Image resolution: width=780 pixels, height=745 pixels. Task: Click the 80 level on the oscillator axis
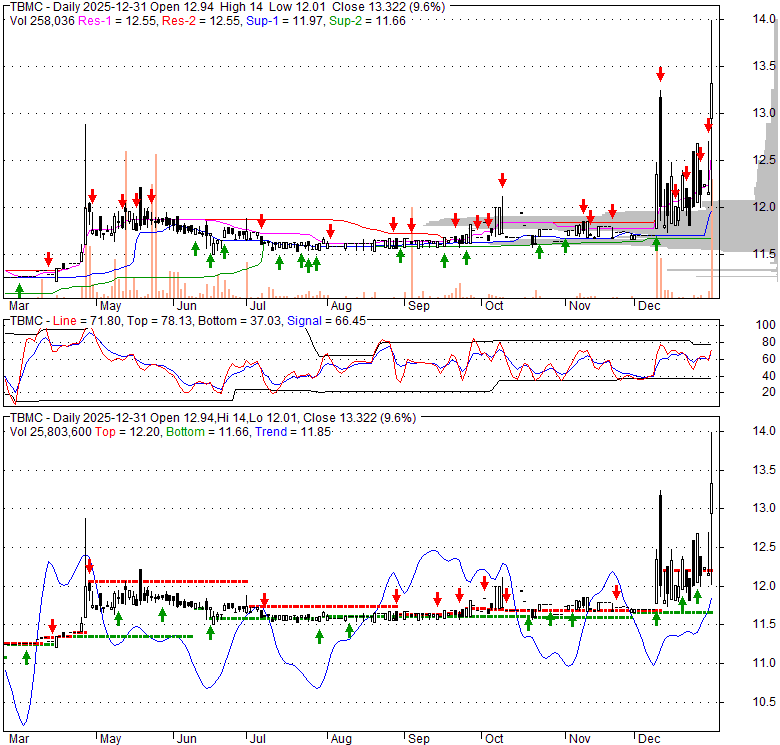(762, 342)
